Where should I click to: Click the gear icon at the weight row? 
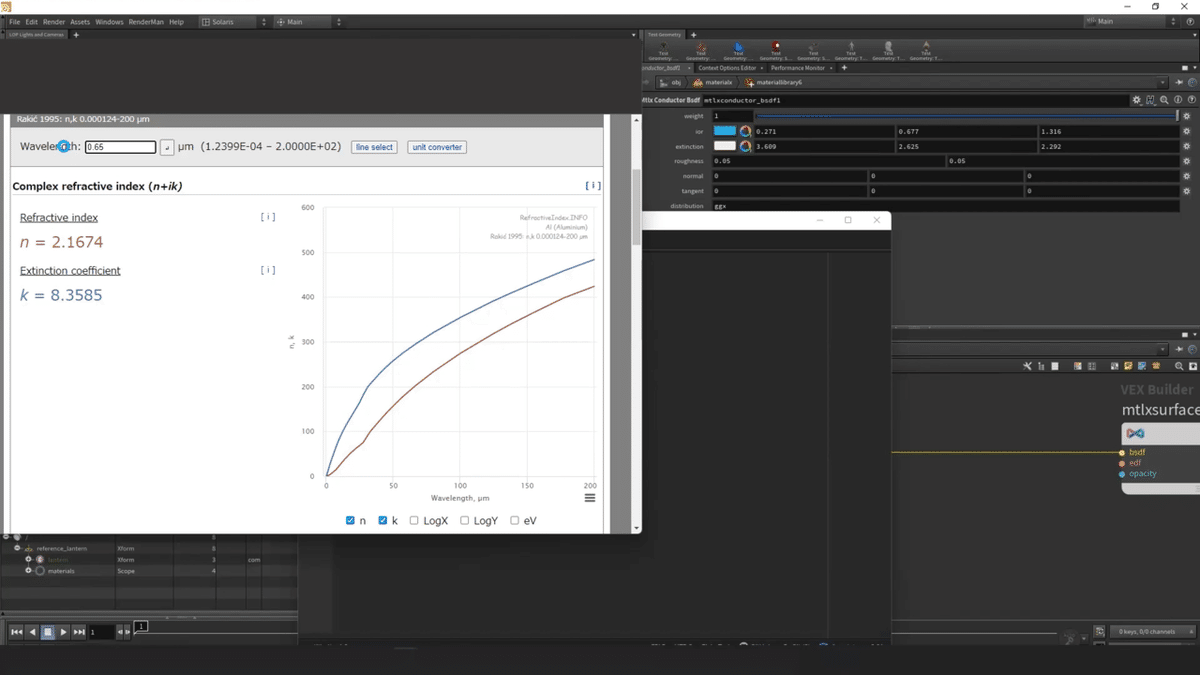click(1187, 116)
